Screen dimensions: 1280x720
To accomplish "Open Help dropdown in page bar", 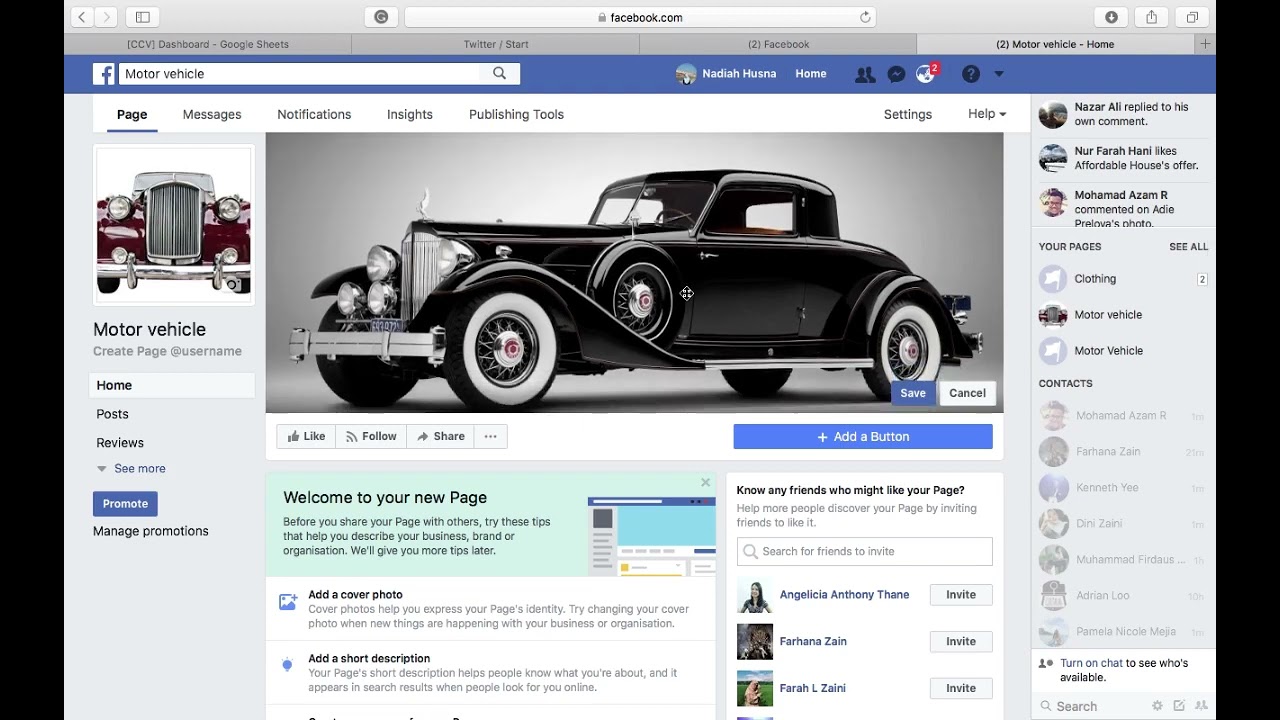I will click(x=987, y=114).
